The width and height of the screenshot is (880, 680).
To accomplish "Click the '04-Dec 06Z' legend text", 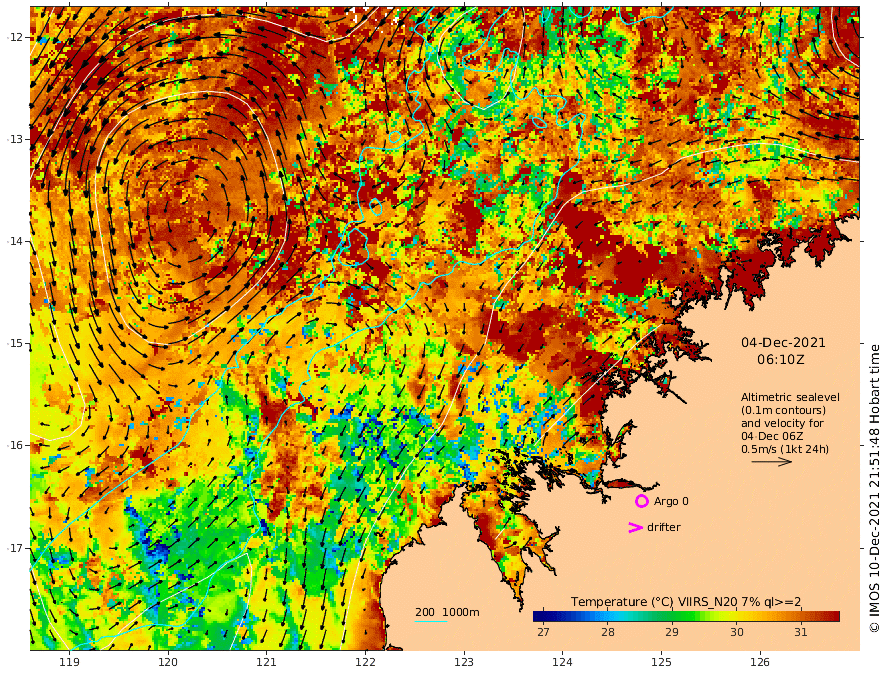I will point(772,436).
